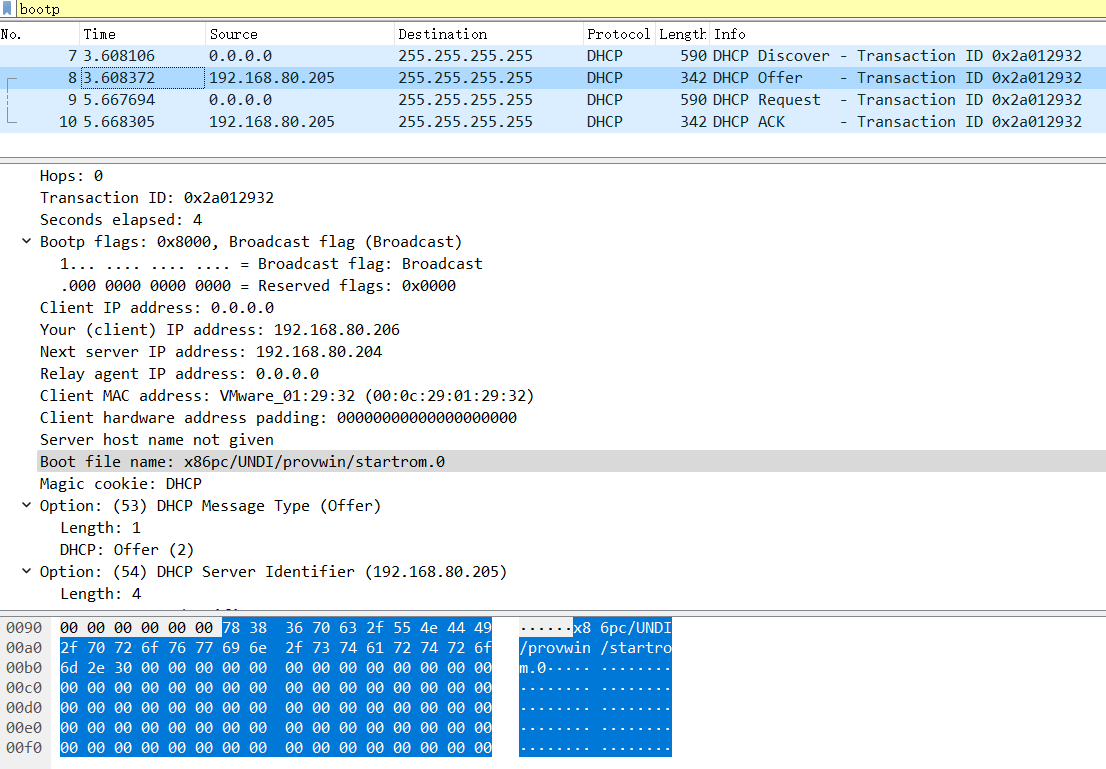This screenshot has width=1106, height=769.
Task: Select the Magic cookie: DHCP line
Action: [x=120, y=484]
